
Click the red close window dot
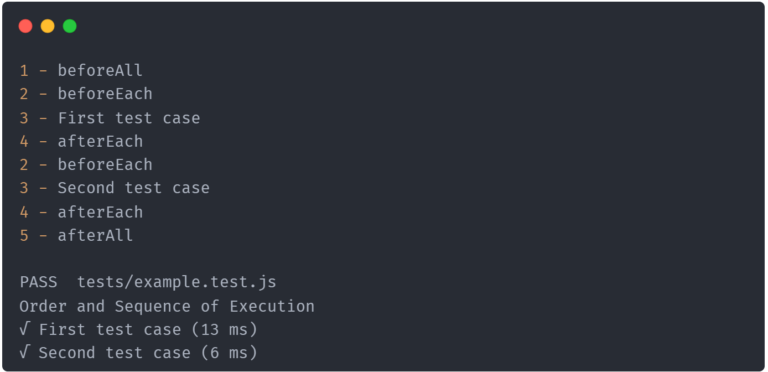click(x=25, y=26)
